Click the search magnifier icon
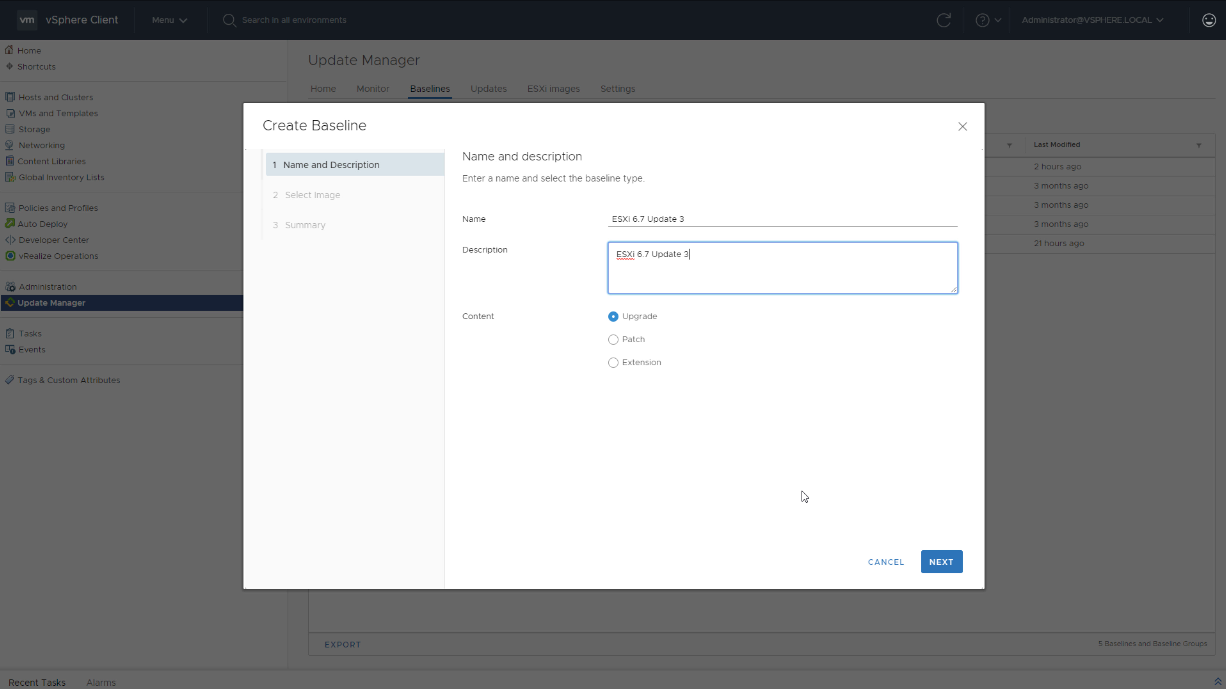The height and width of the screenshot is (689, 1226). (x=229, y=20)
